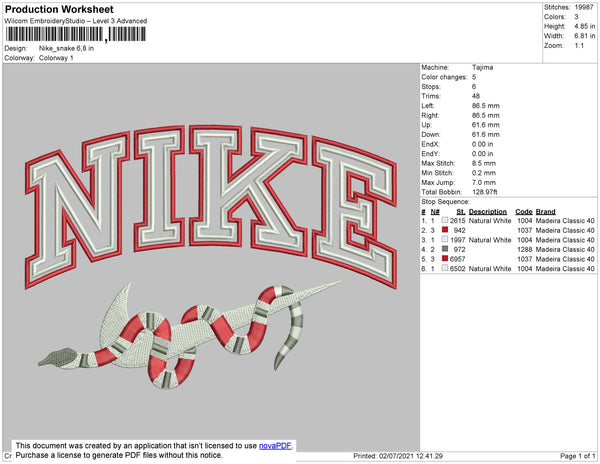This screenshot has width=600, height=464.
Task: Select 'Wilcom EmbroideryStudio – Level 3 Advanced' text
Action: click(x=76, y=21)
